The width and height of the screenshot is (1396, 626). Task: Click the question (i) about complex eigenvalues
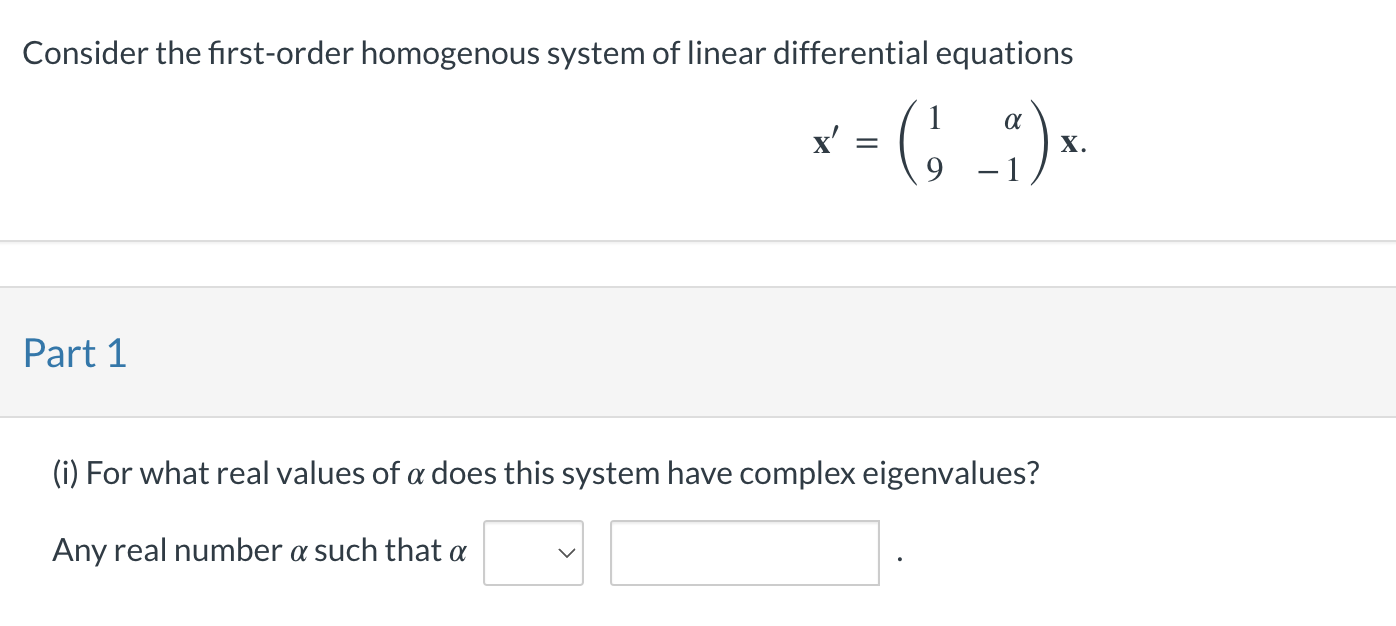pyautogui.click(x=546, y=473)
